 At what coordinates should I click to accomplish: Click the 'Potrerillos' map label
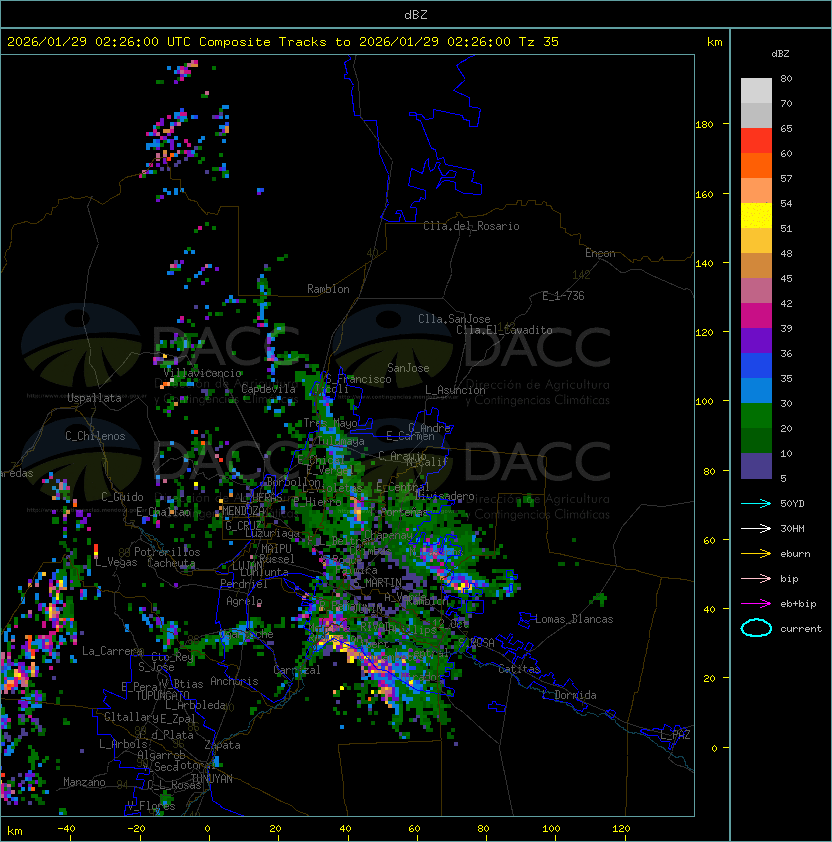pos(167,552)
